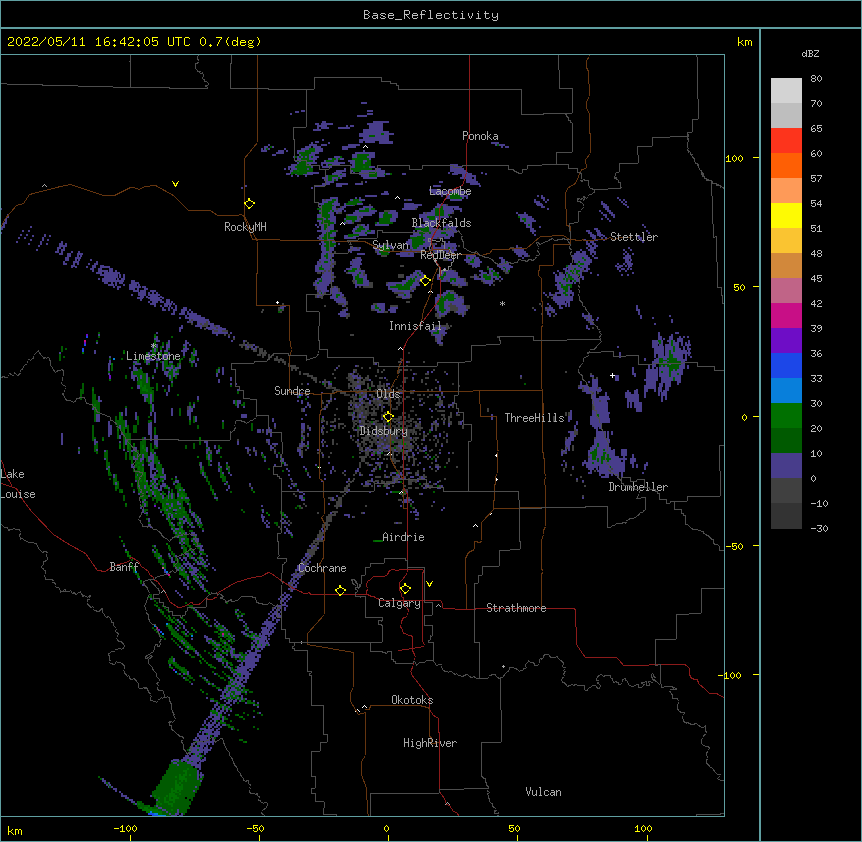Viewport: 862px width, 842px height.
Task: Click the Lacombe city label
Action: pyautogui.click(x=450, y=191)
